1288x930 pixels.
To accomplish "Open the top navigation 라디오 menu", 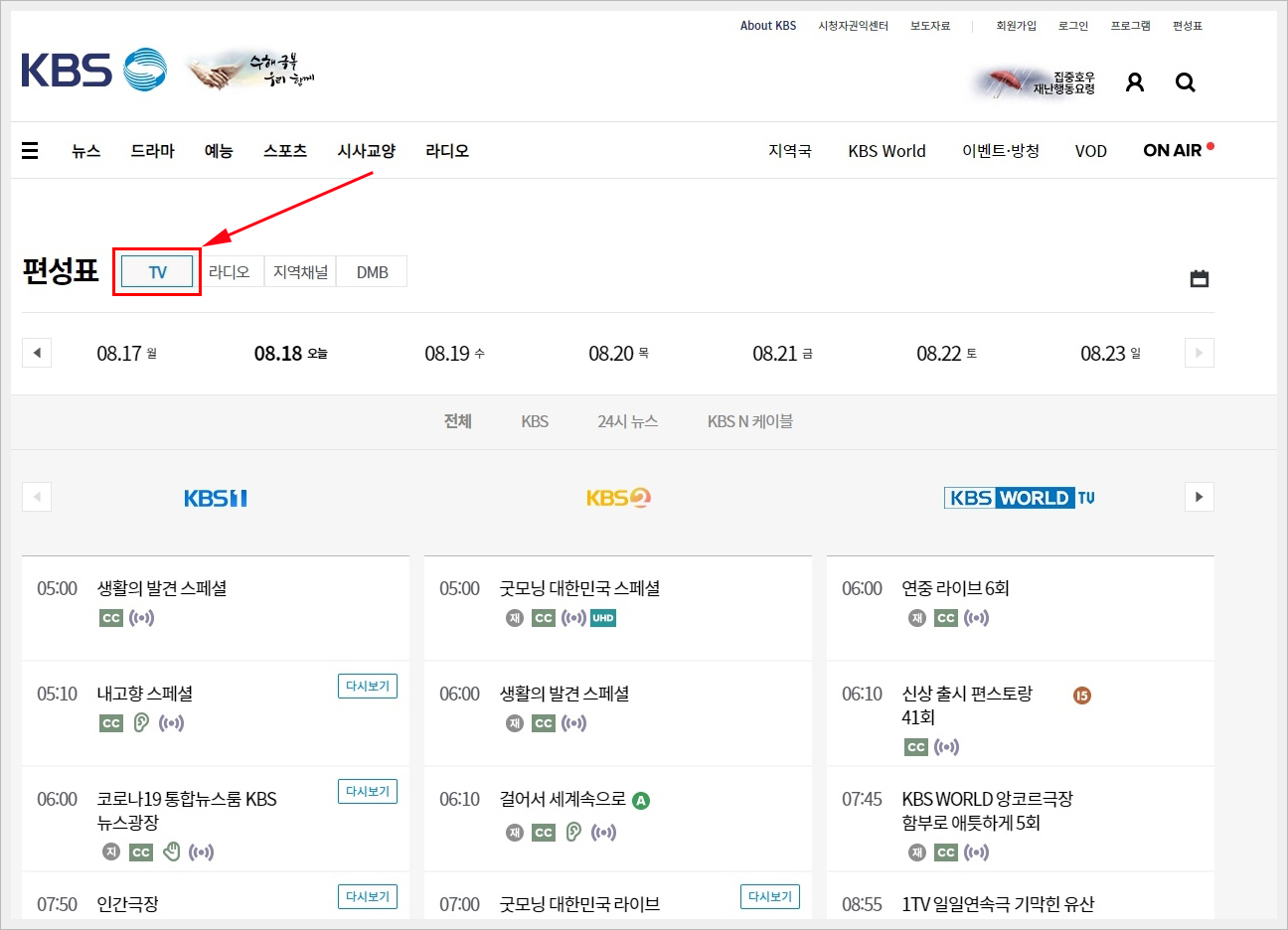I will [447, 151].
